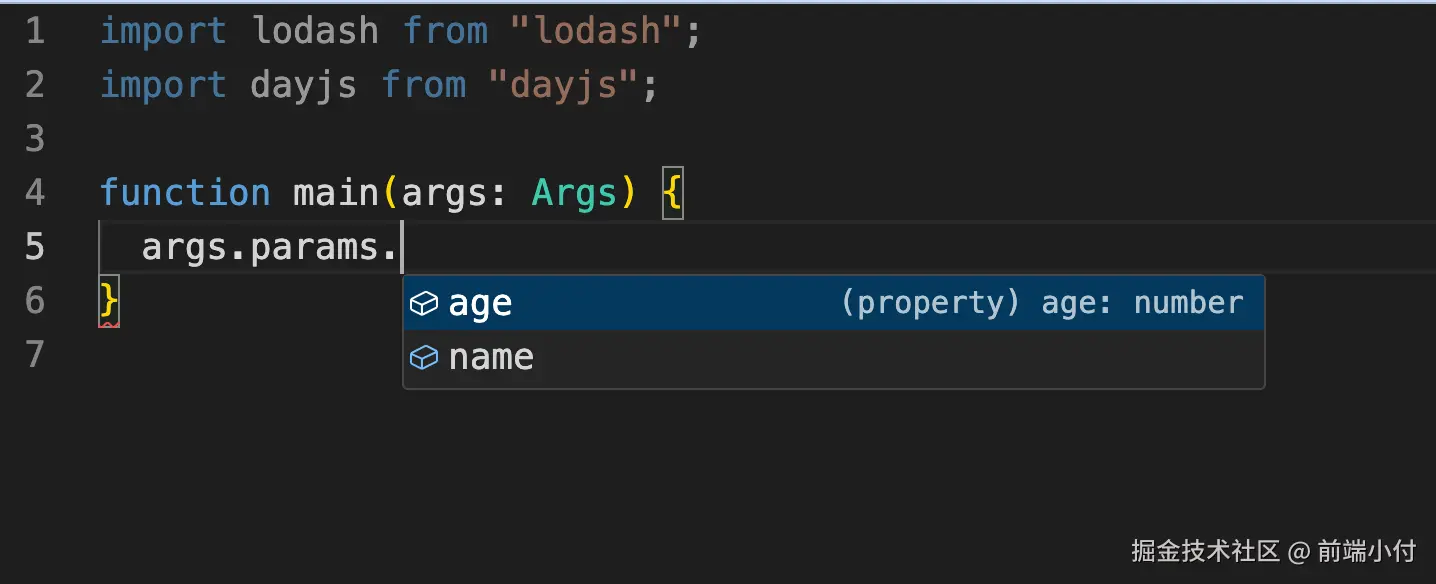Click the property cube icon beside name
The height and width of the screenshot is (584, 1436).
pos(424,357)
